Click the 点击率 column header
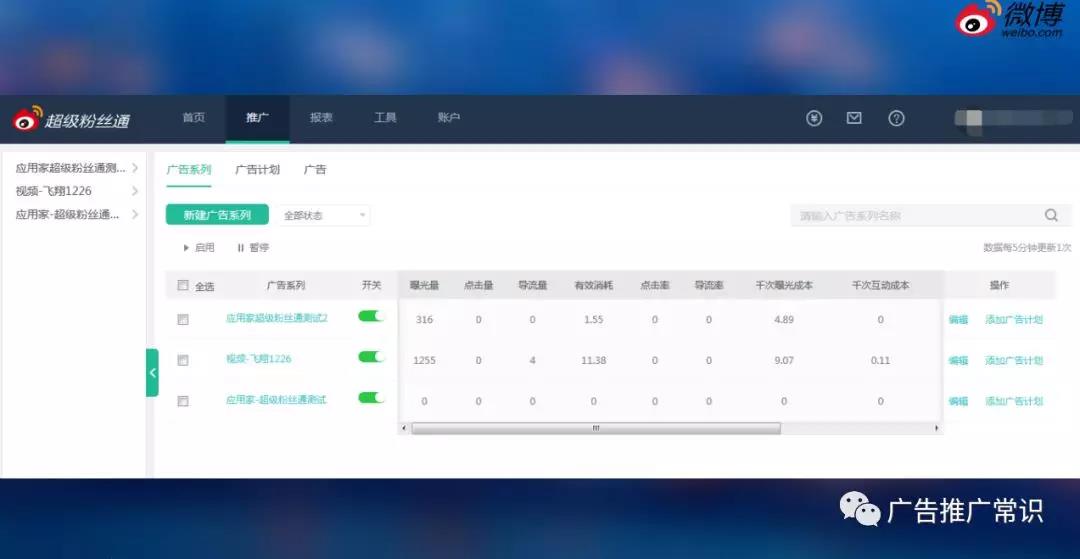 coord(654,285)
